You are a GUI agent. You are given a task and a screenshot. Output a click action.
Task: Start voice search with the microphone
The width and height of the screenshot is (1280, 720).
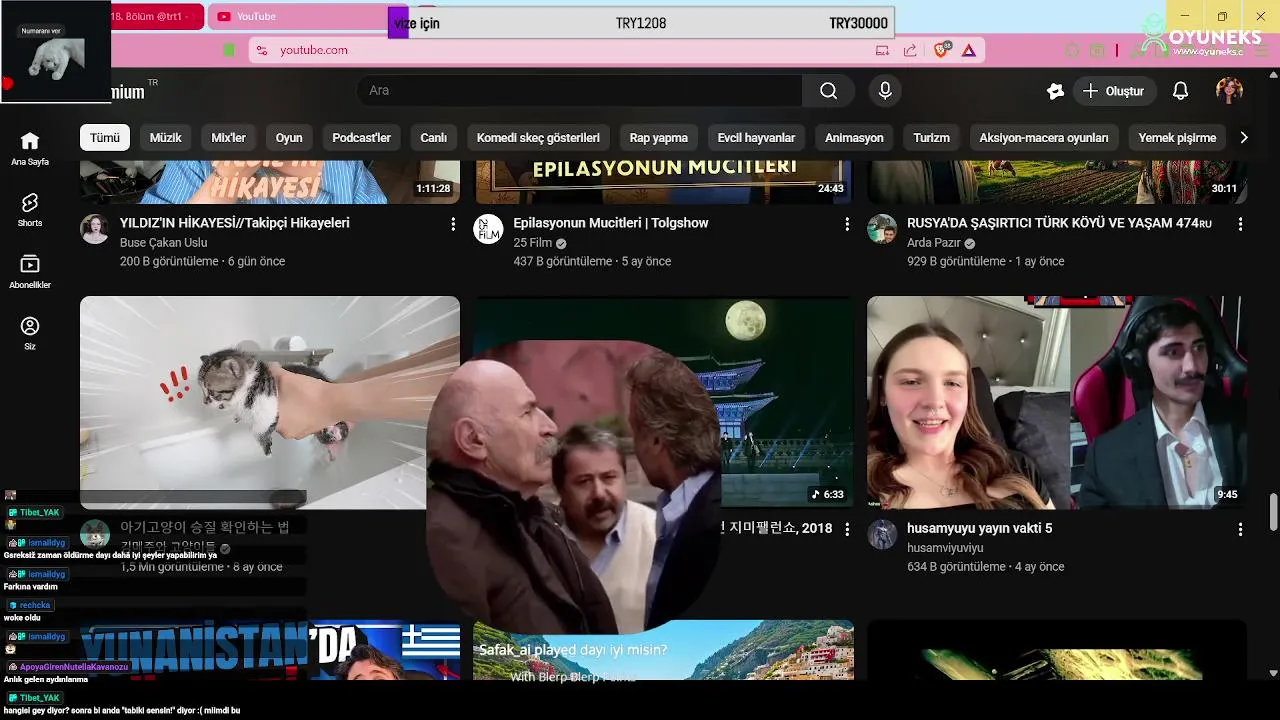885,91
